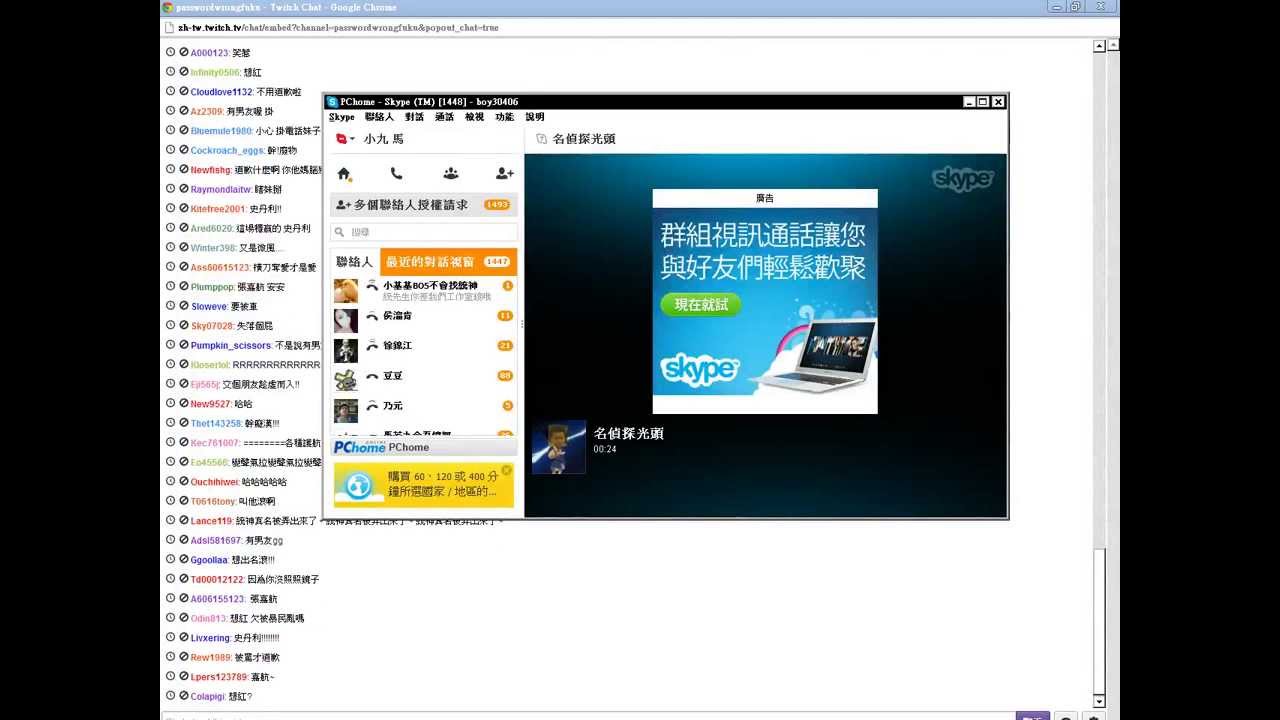Click the avatar thumbnail of 豆豆
Viewport: 1280px width, 720px height.
pos(346,381)
